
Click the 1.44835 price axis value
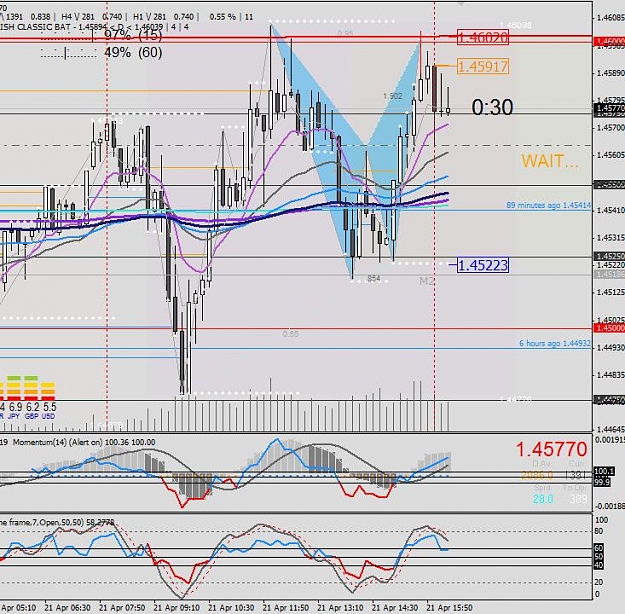tap(611, 375)
